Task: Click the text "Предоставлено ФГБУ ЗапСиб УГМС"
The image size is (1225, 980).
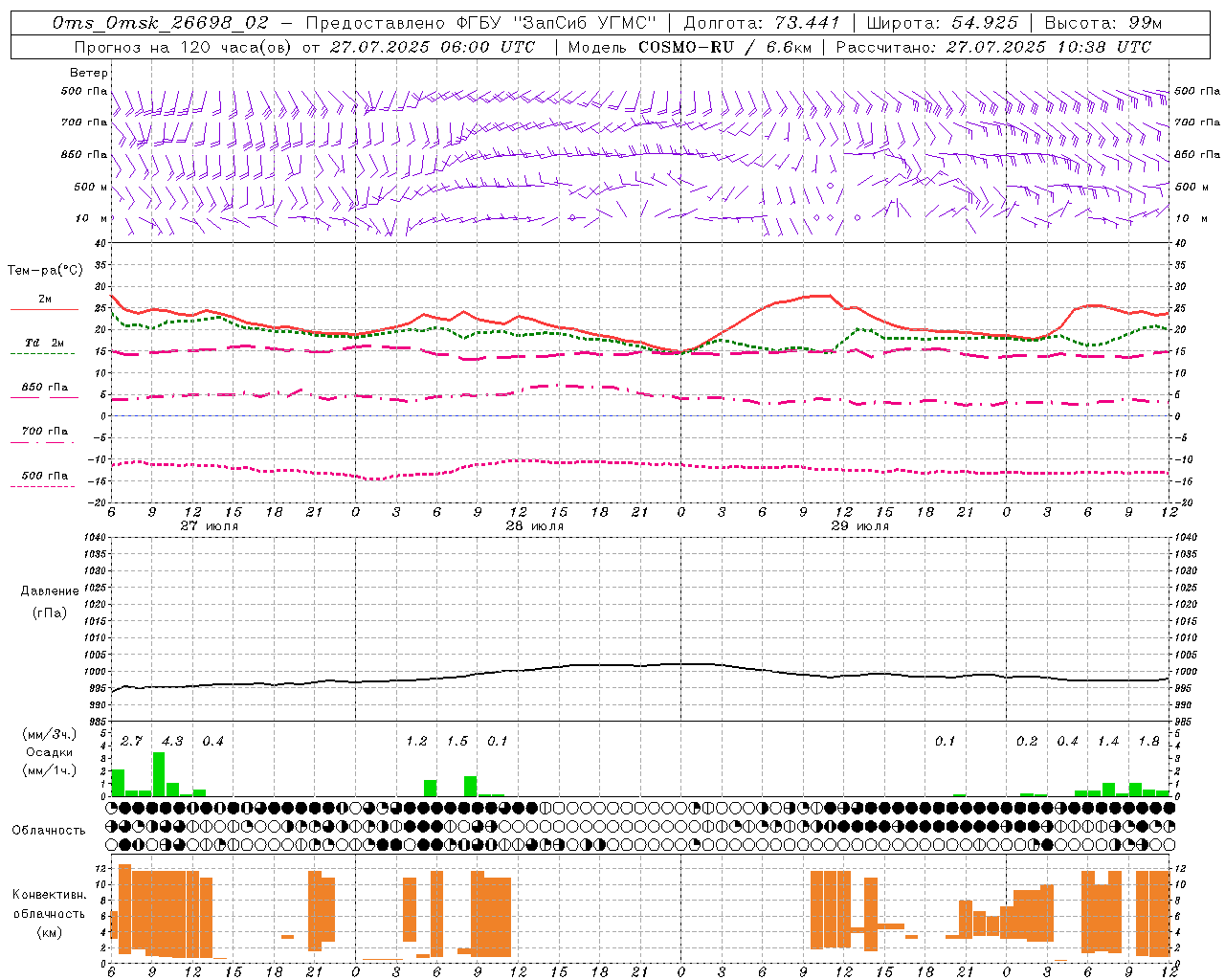Action: click(x=481, y=22)
